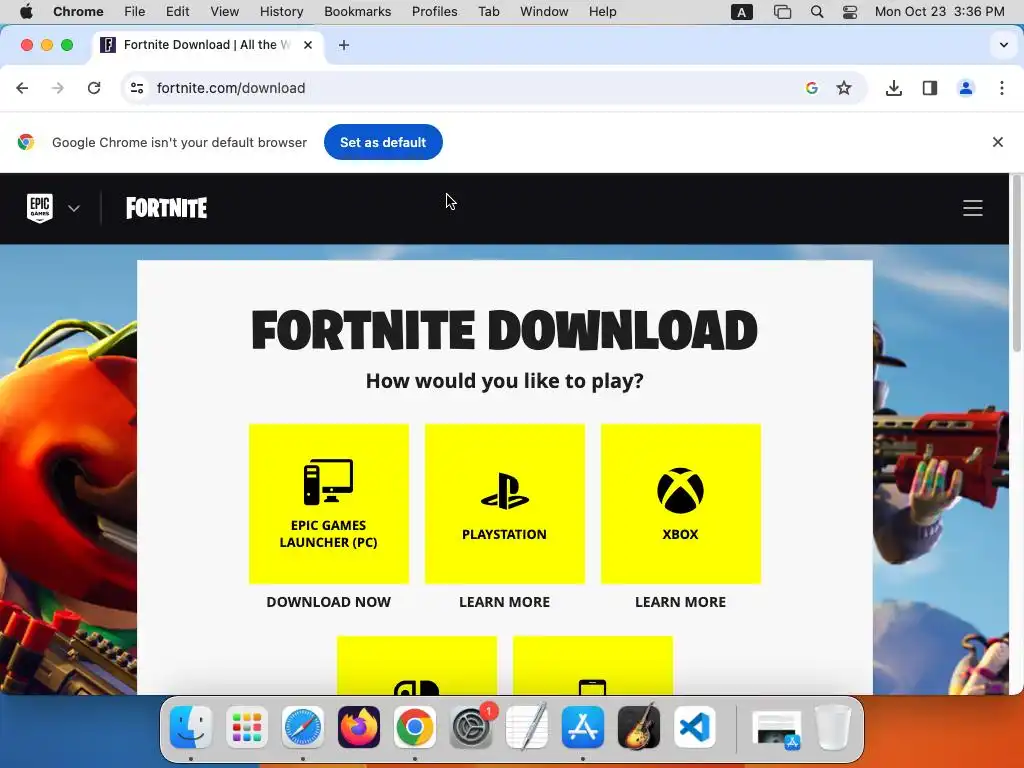The image size is (1024, 768).
Task: Expand the tab search dropdown arrow
Action: click(1004, 45)
